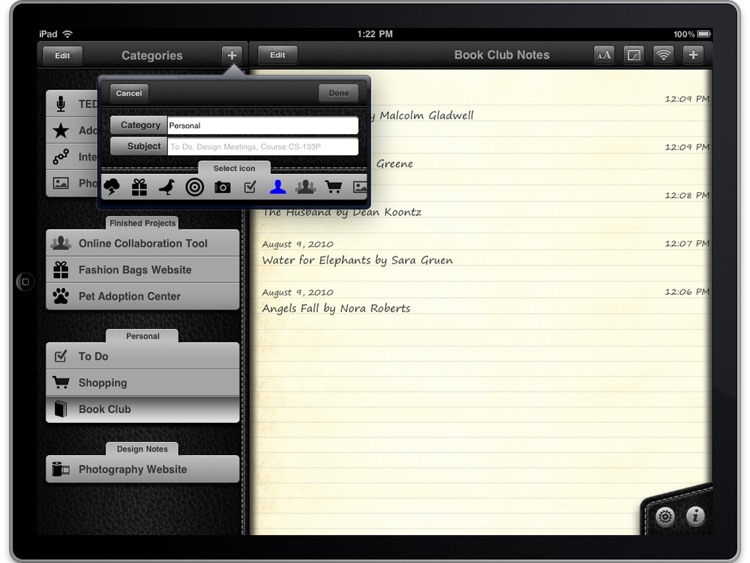Tap the Categories header title
Screen dimensions: 750x563
click(152, 55)
